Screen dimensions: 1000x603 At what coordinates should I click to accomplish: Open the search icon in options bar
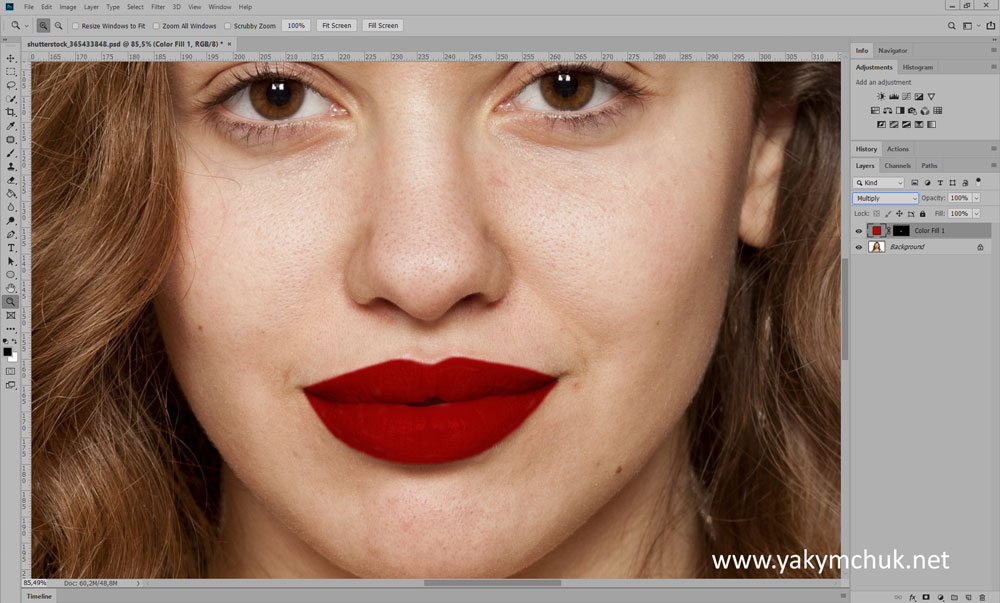coord(952,25)
